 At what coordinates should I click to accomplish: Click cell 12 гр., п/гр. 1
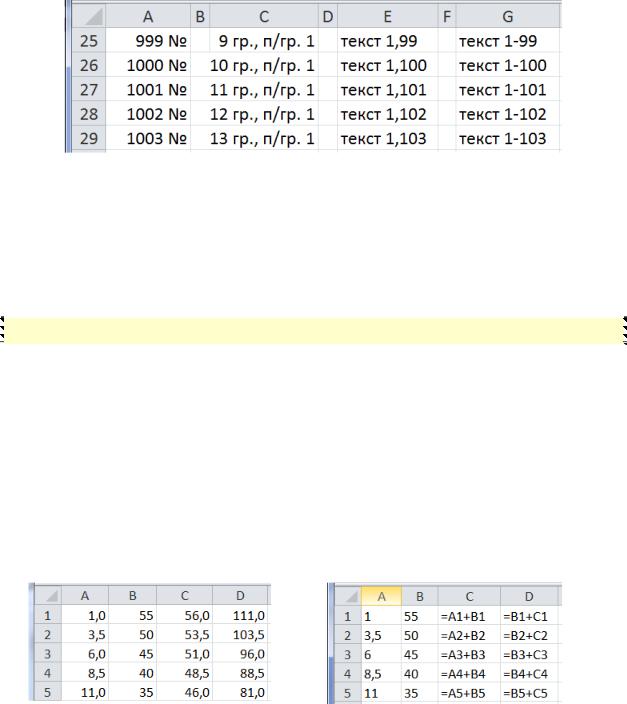264,114
